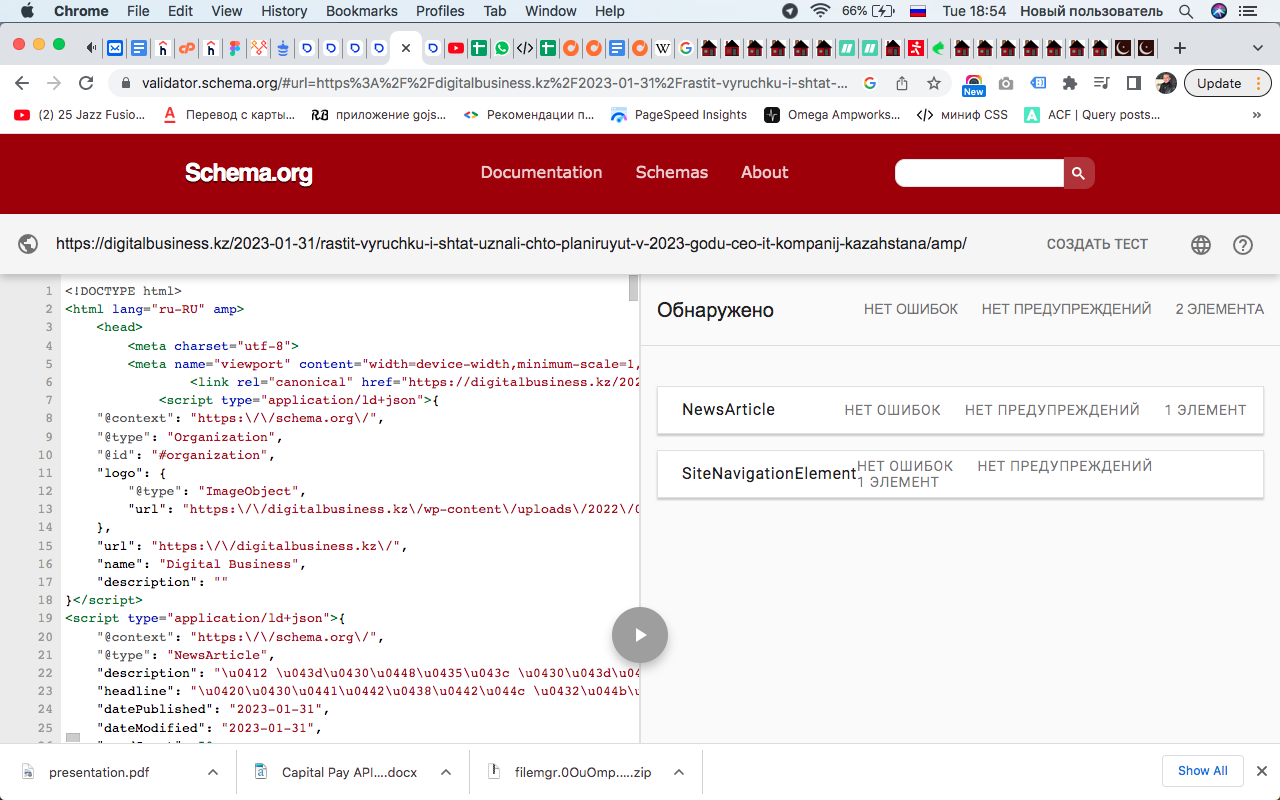
Task: Click Wi-Fi icon in the menu bar
Action: [820, 11]
